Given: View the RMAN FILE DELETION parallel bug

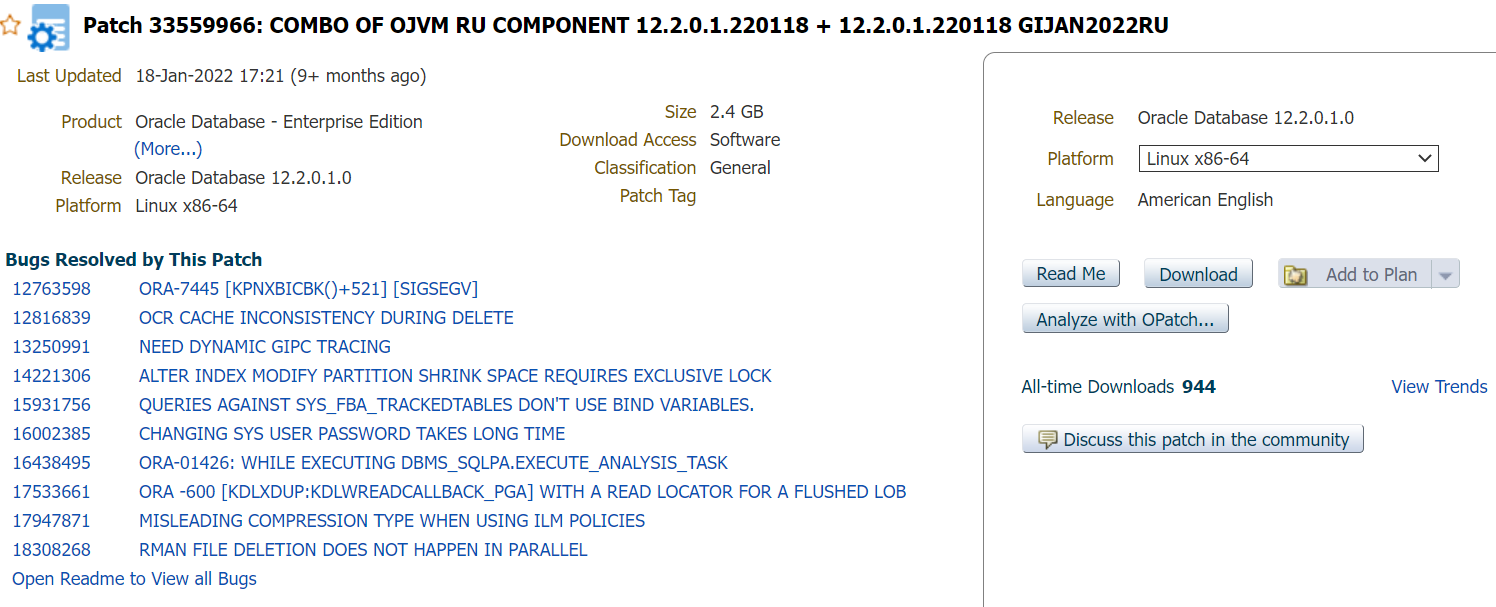Looking at the screenshot, I should click(x=363, y=549).
